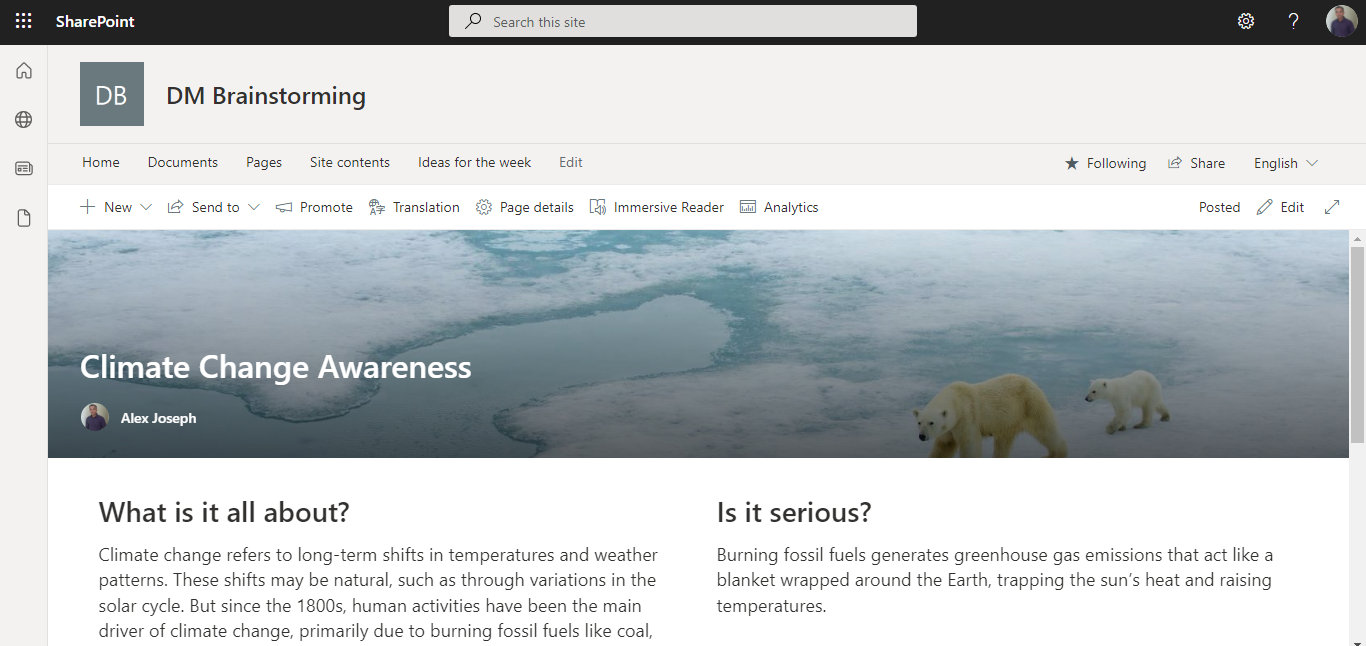This screenshot has height=646, width=1366.
Task: View page Analytics
Action: (x=779, y=207)
